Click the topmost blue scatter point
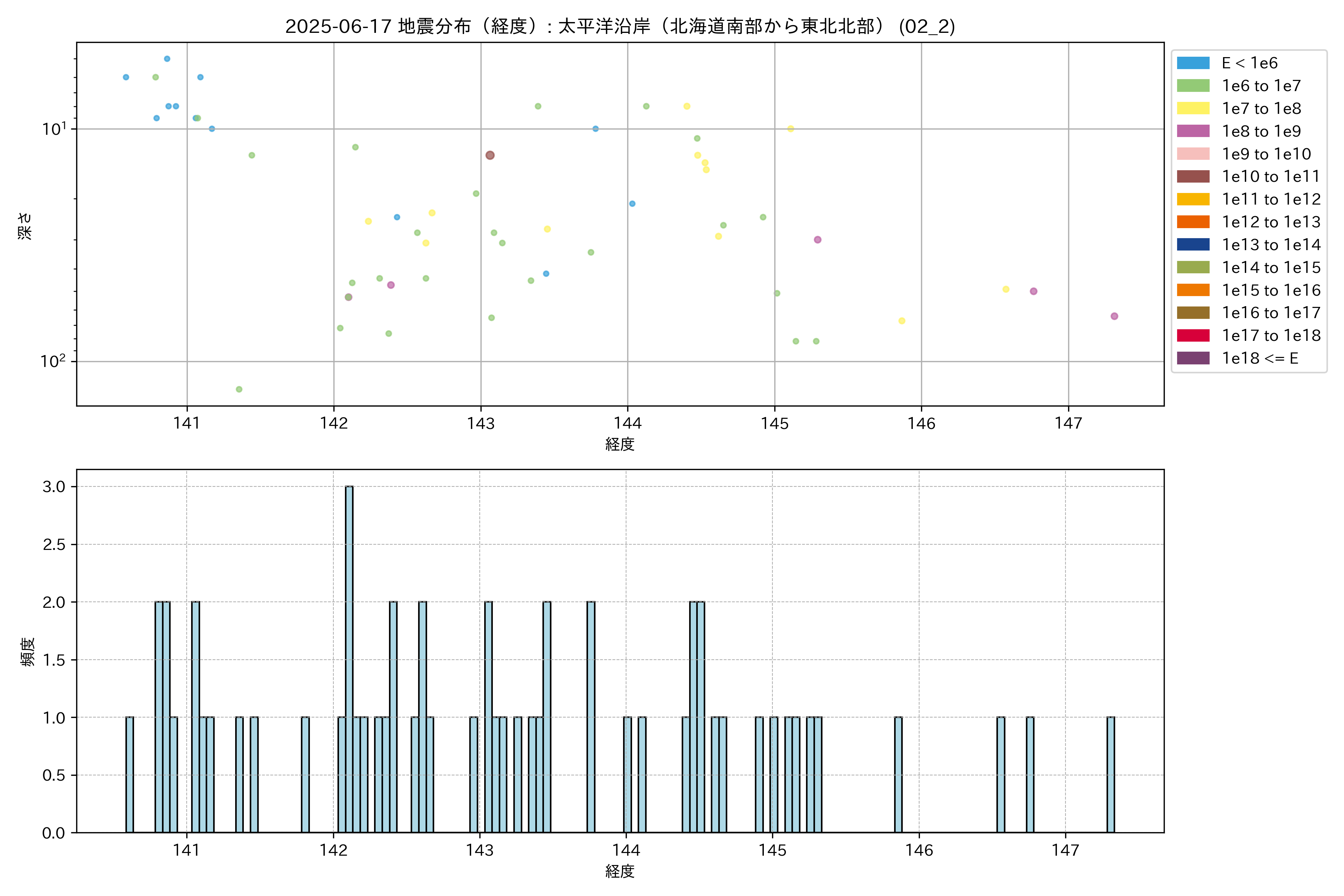The image size is (1344, 896). coord(167,59)
